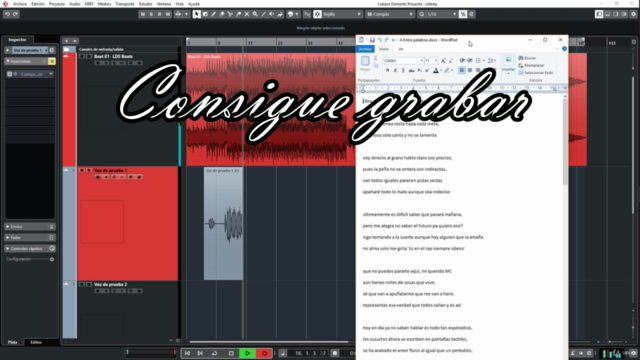Expand the Envíos inspector section
Screen dimensions: 640x360
[30, 227]
